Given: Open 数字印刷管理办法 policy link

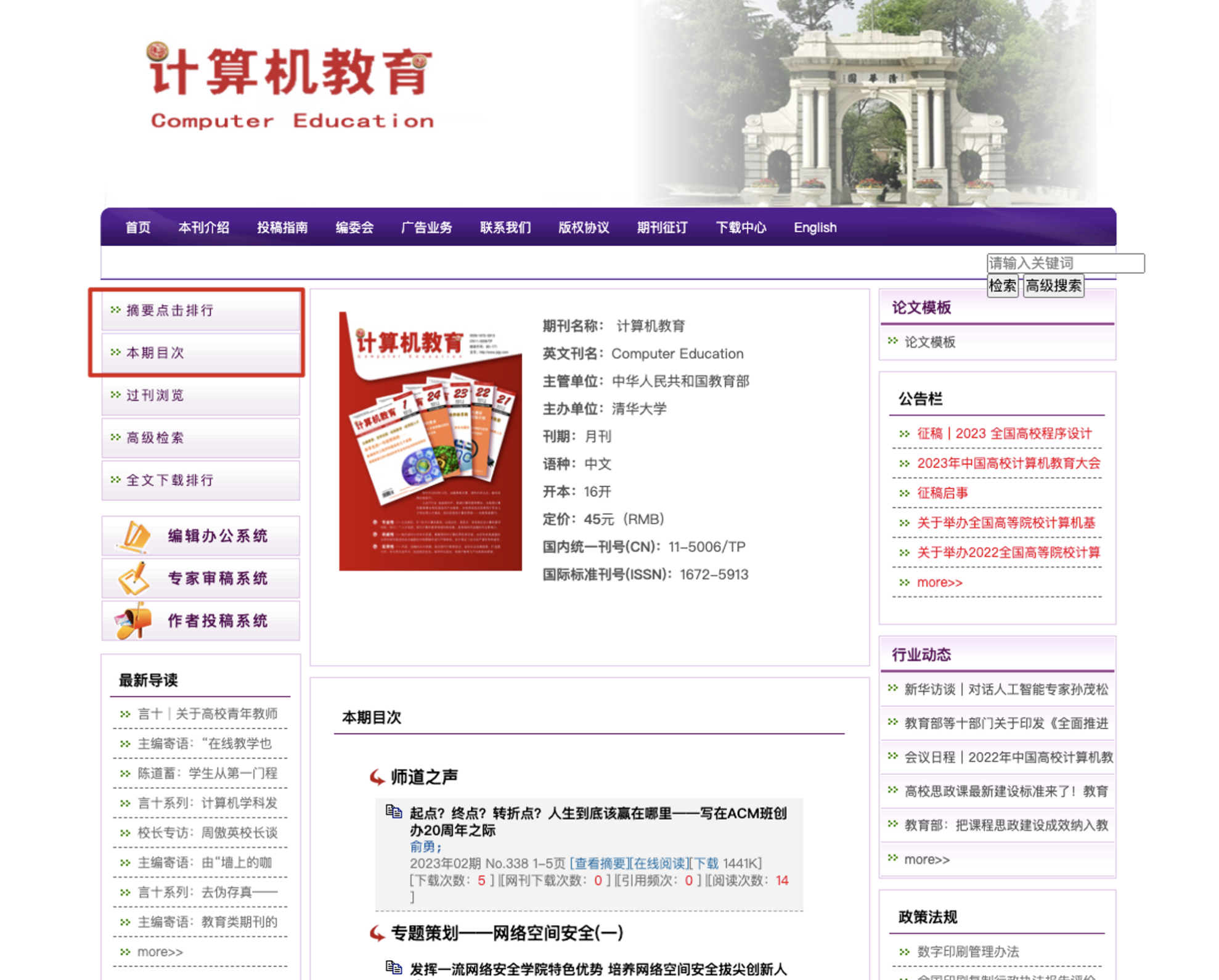Looking at the screenshot, I should coord(968,952).
